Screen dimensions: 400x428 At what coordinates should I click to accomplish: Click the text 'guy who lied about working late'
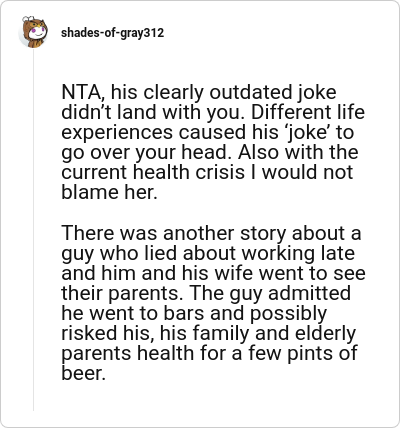(208, 254)
